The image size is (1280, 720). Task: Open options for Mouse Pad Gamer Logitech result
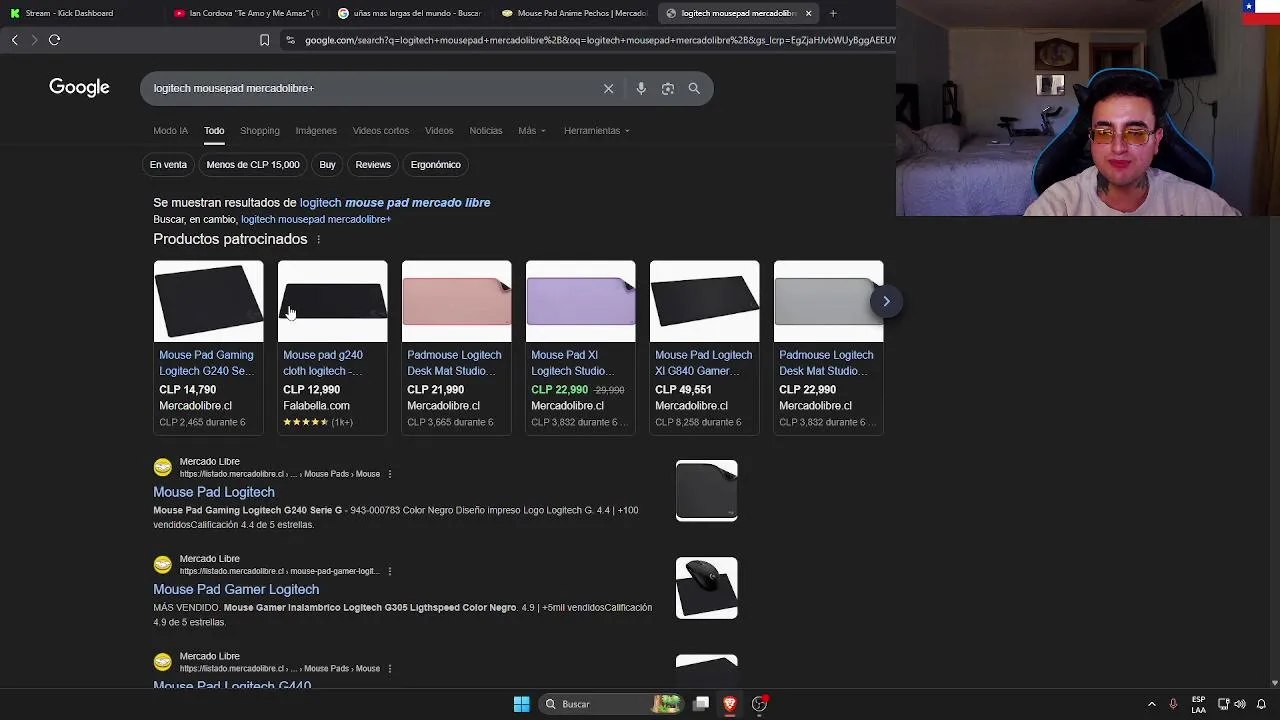390,571
